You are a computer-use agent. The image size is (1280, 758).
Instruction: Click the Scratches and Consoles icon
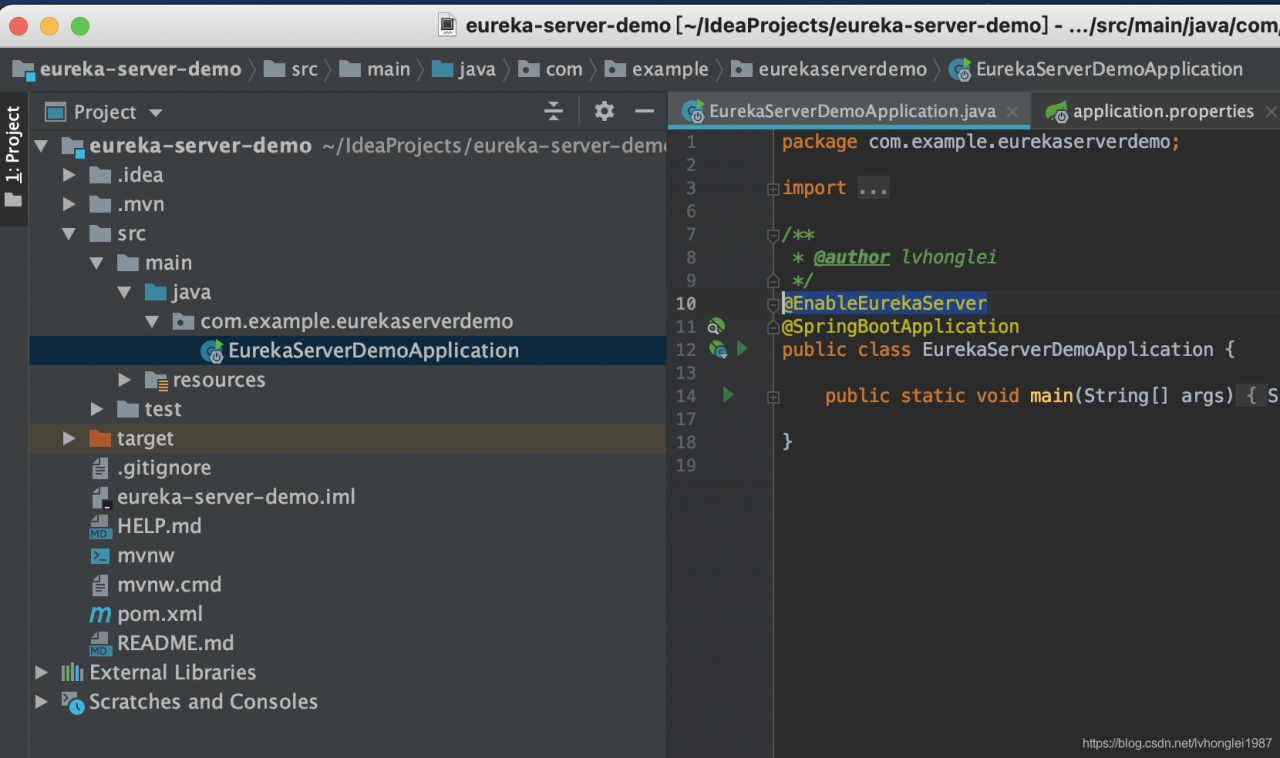(72, 702)
